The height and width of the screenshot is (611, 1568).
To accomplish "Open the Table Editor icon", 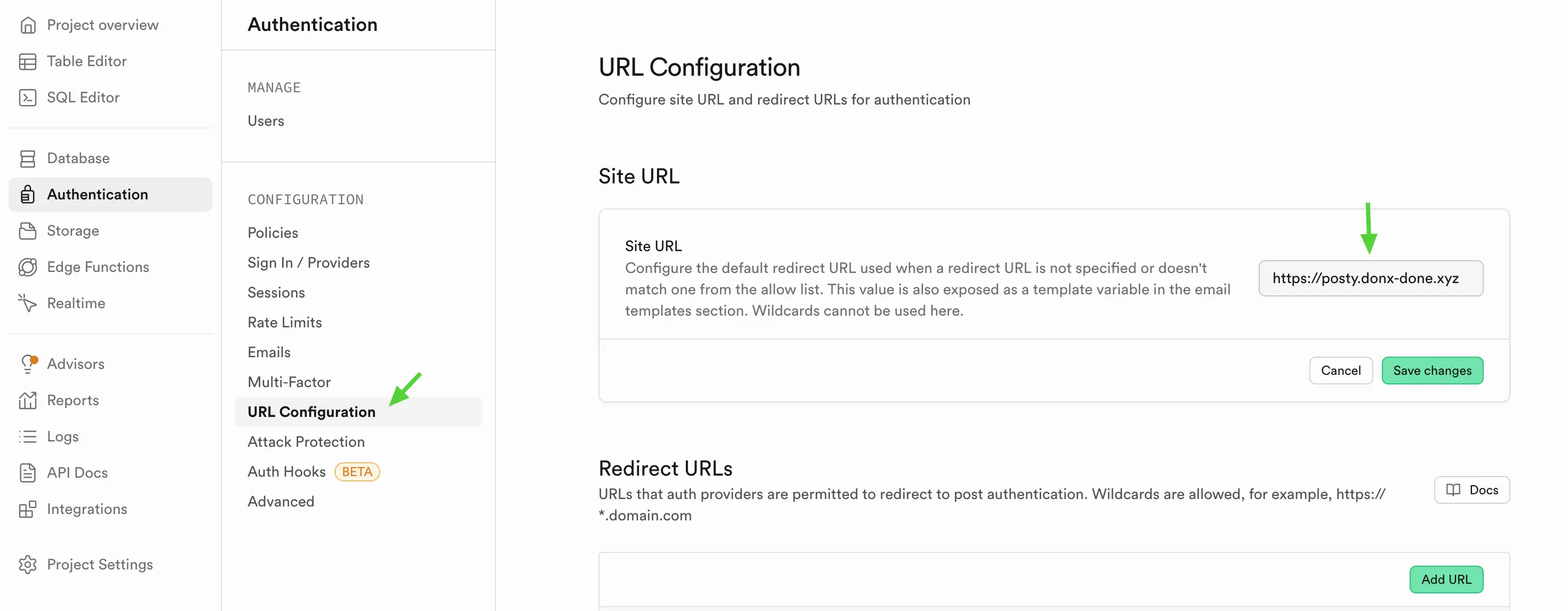I will [27, 61].
